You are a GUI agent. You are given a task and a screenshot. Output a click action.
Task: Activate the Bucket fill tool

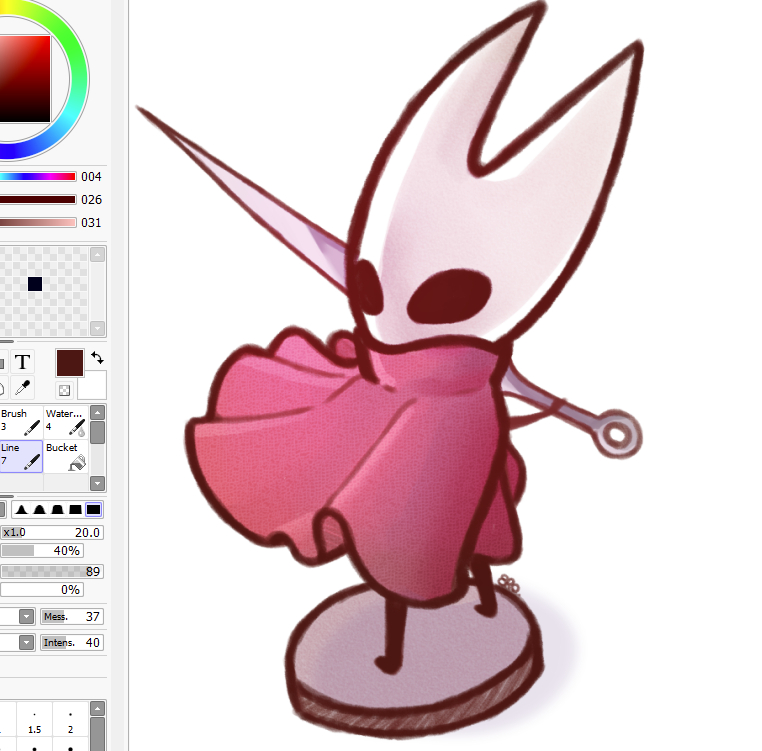pos(65,456)
